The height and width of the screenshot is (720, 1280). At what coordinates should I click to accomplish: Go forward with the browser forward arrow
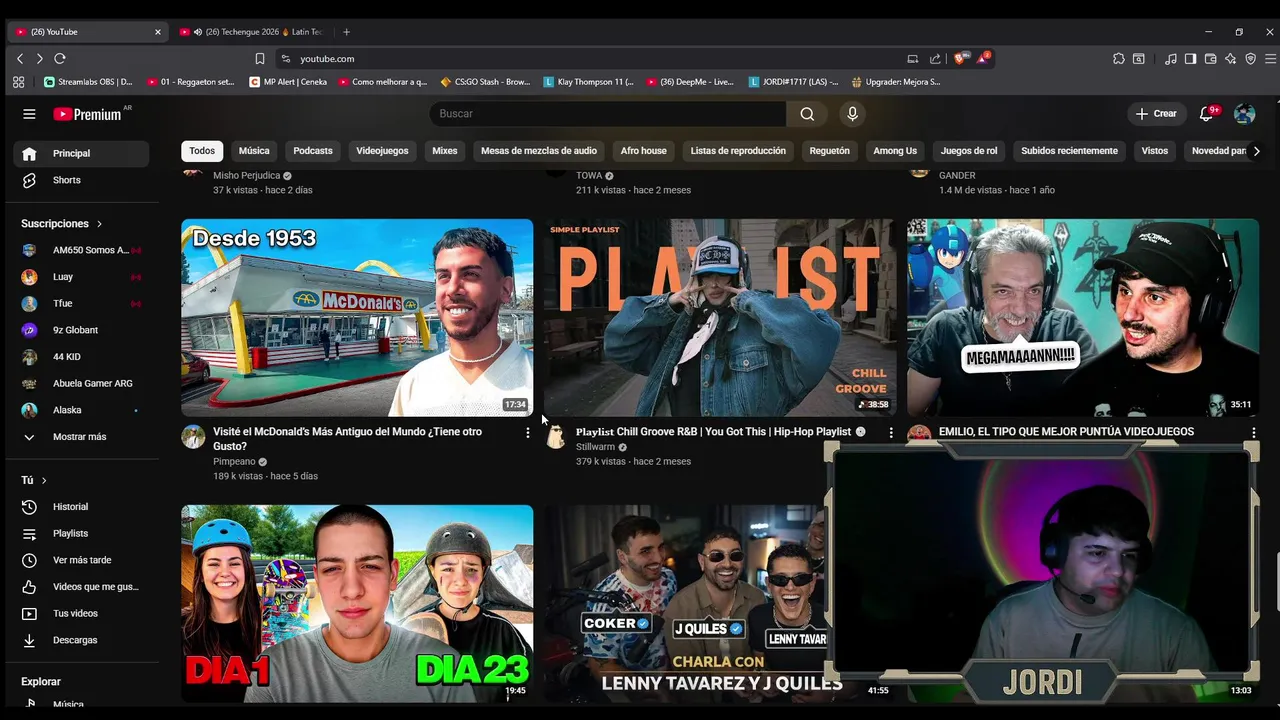(x=39, y=59)
